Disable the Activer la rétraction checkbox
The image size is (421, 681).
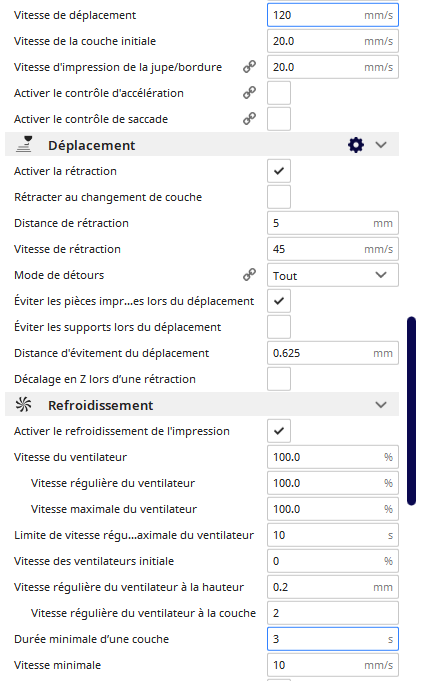279,171
